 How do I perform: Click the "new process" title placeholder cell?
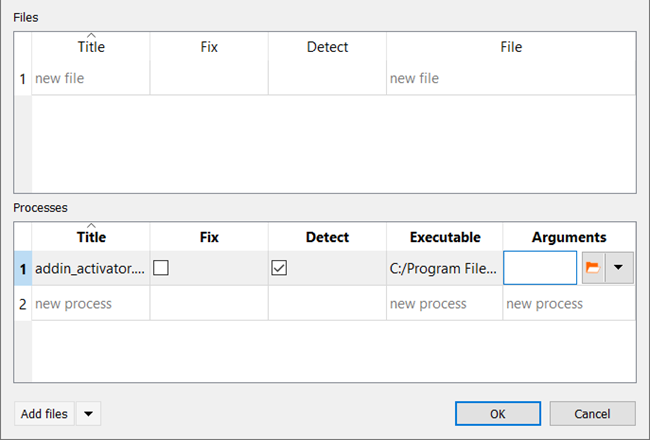pos(90,303)
